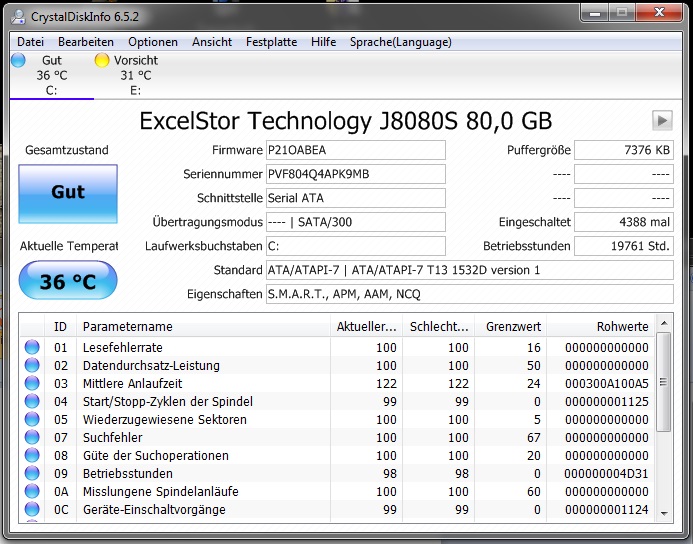Click the Mittlere Anlaufzeit parameter name
This screenshot has width=693, height=544.
click(x=133, y=383)
